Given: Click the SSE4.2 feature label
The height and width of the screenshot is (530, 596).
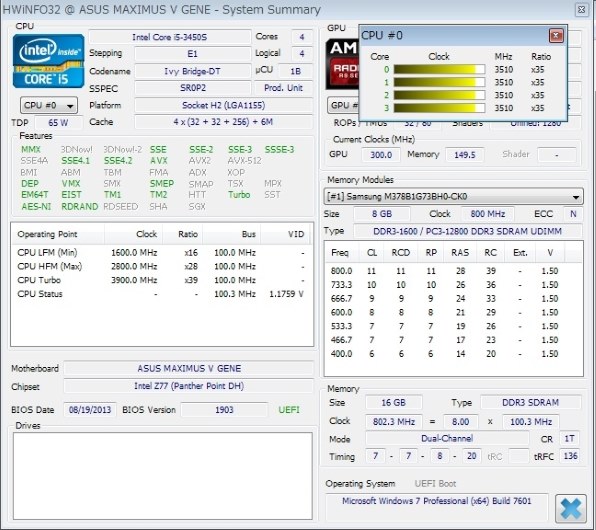Looking at the screenshot, I should click(118, 161).
